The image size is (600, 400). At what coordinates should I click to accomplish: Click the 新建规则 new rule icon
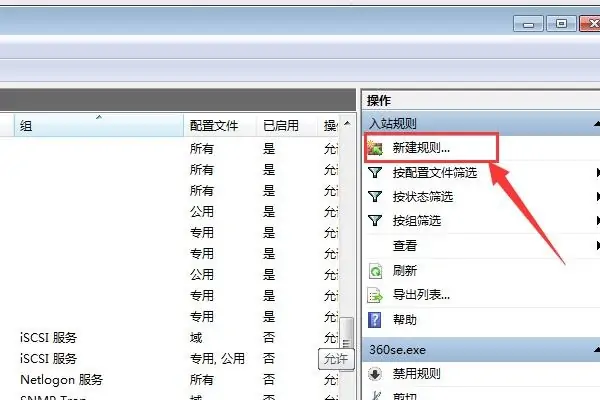coord(375,148)
